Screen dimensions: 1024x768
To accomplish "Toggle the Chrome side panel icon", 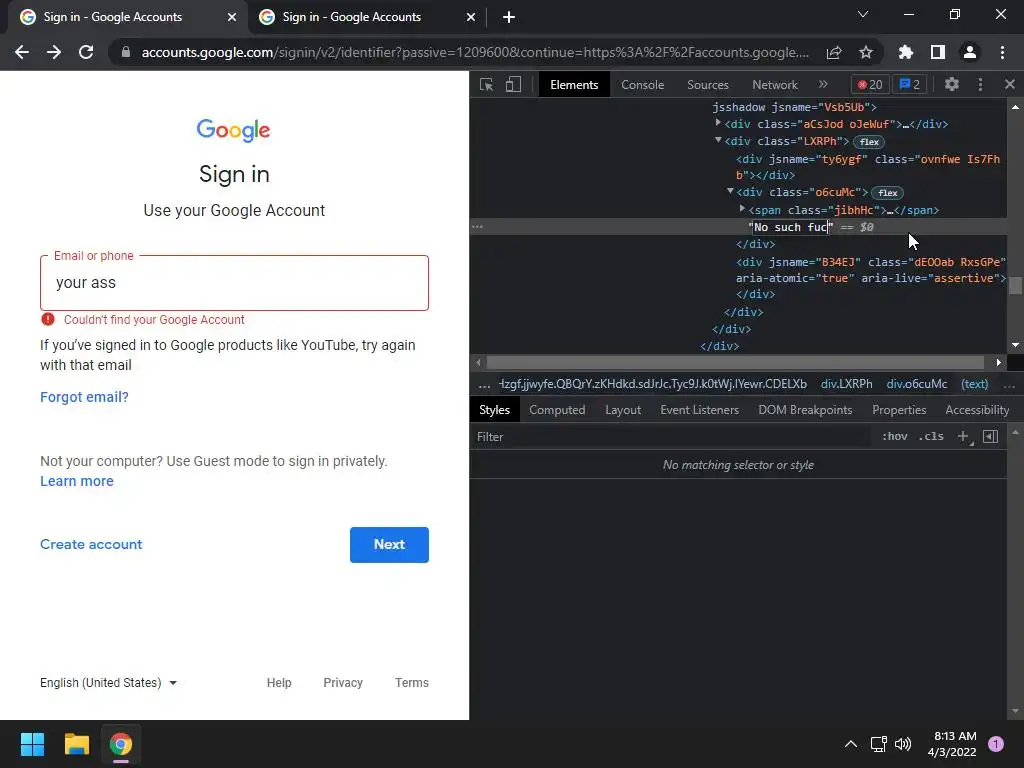I will pos(938,52).
